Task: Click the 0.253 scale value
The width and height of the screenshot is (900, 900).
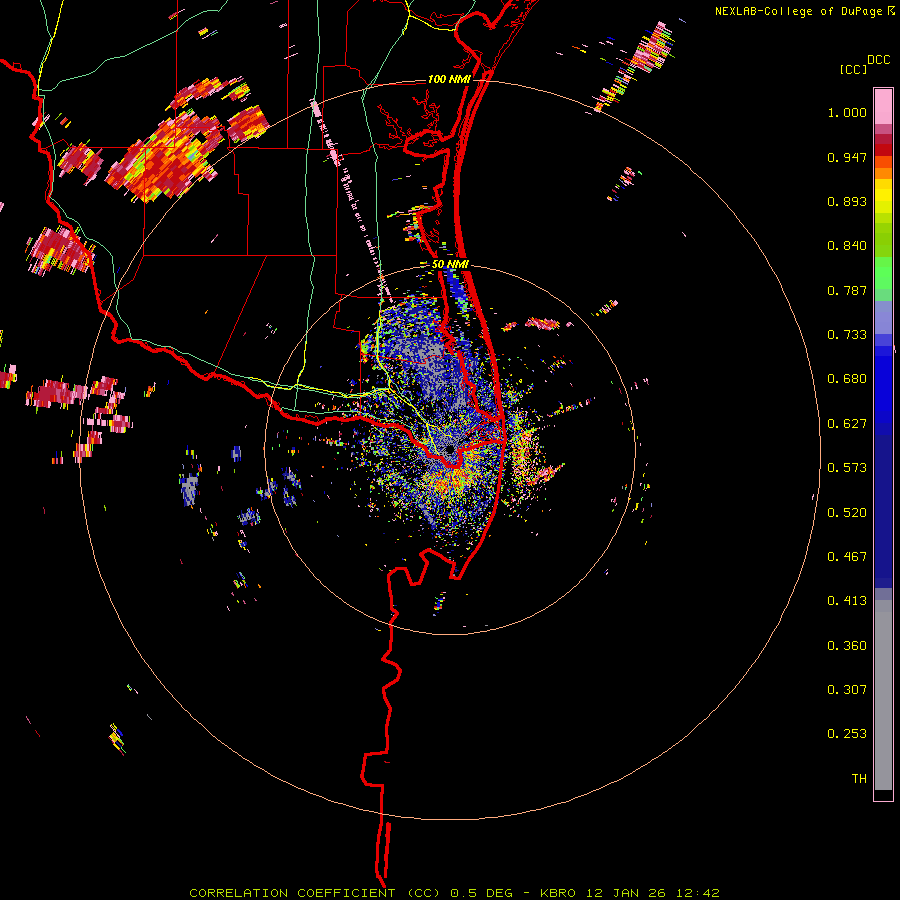Action: pos(847,734)
